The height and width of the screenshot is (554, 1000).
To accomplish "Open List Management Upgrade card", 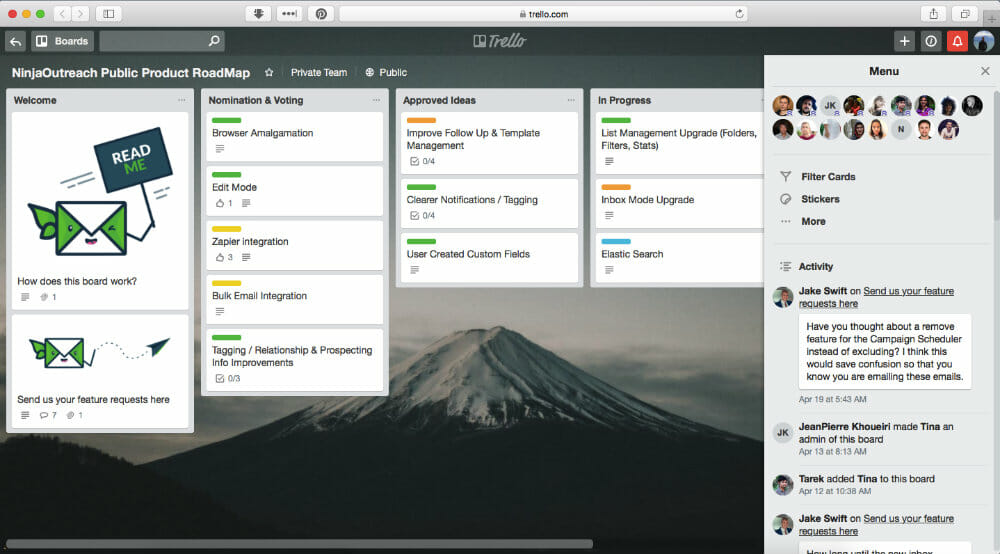I will tap(679, 143).
